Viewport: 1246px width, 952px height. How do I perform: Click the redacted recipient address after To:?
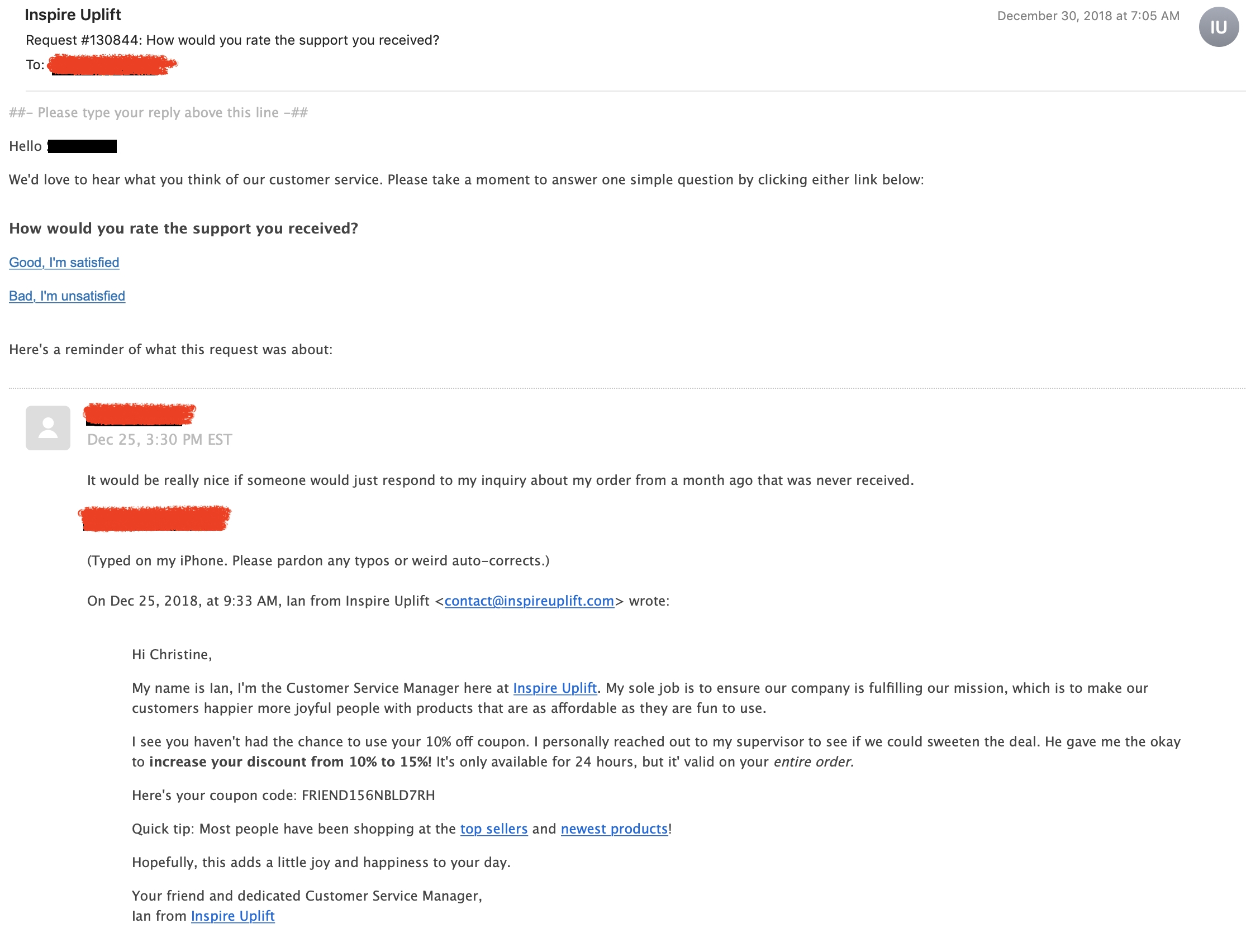pos(112,65)
